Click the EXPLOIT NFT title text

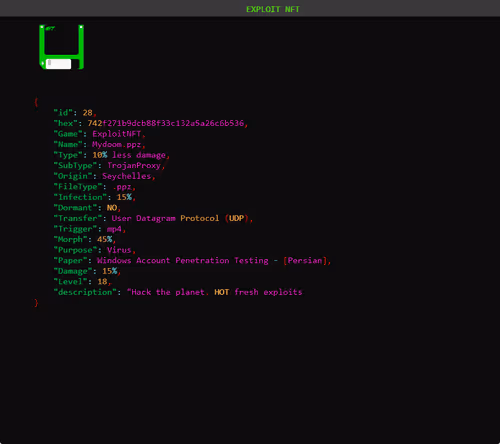pyautogui.click(x=273, y=9)
